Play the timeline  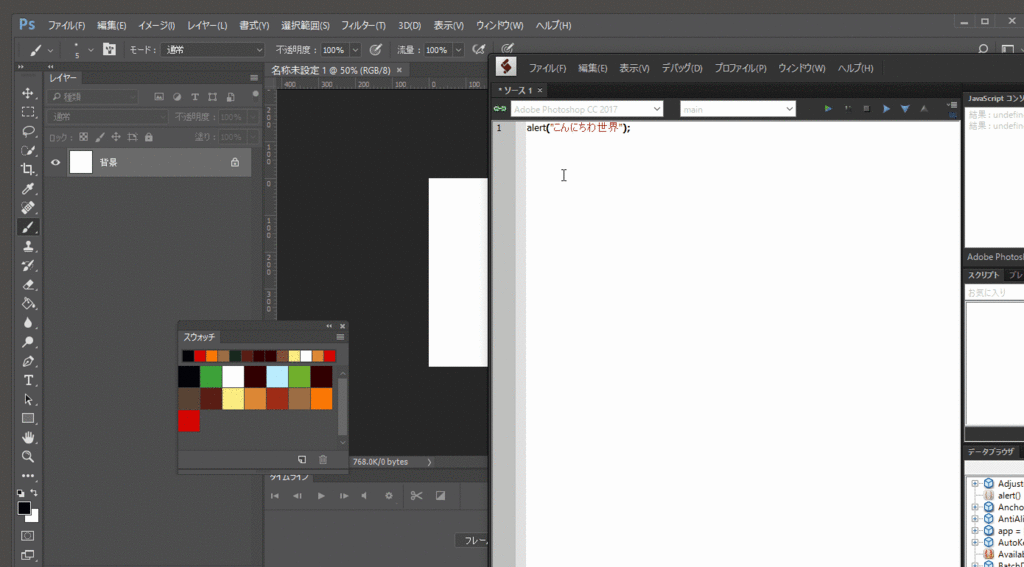321,496
